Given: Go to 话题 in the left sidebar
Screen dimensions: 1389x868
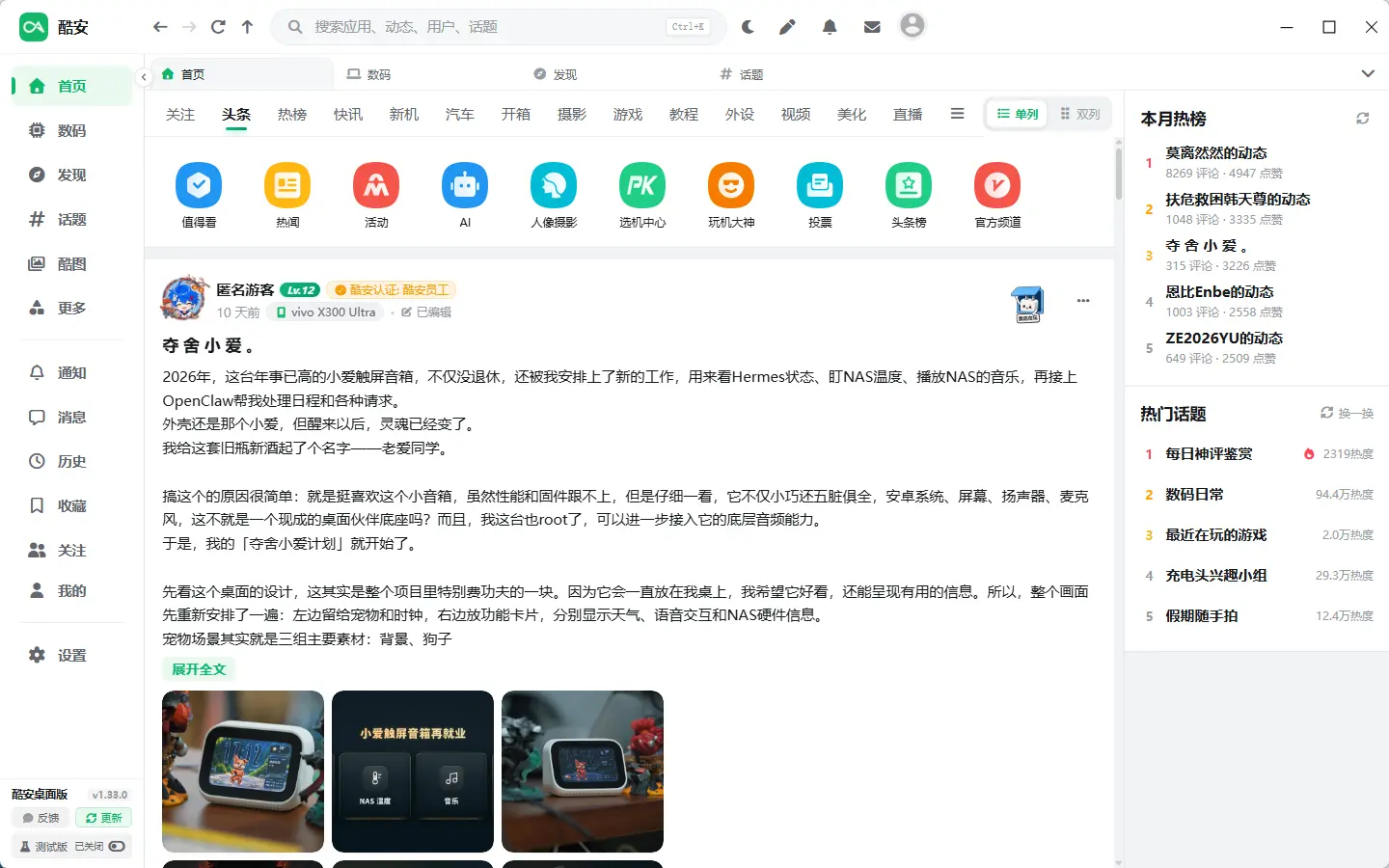Looking at the screenshot, I should [71, 219].
